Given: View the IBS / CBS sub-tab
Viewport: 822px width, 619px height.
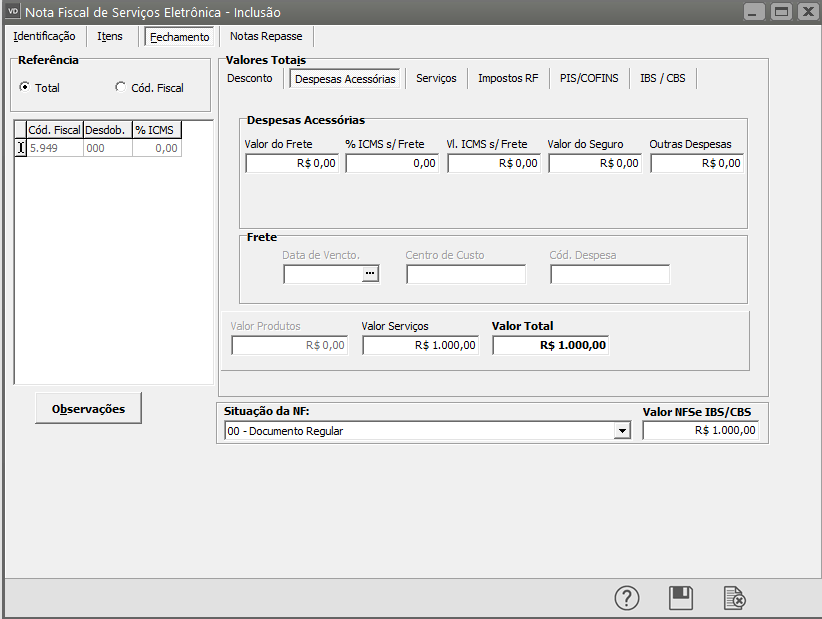Looking at the screenshot, I should tap(663, 78).
